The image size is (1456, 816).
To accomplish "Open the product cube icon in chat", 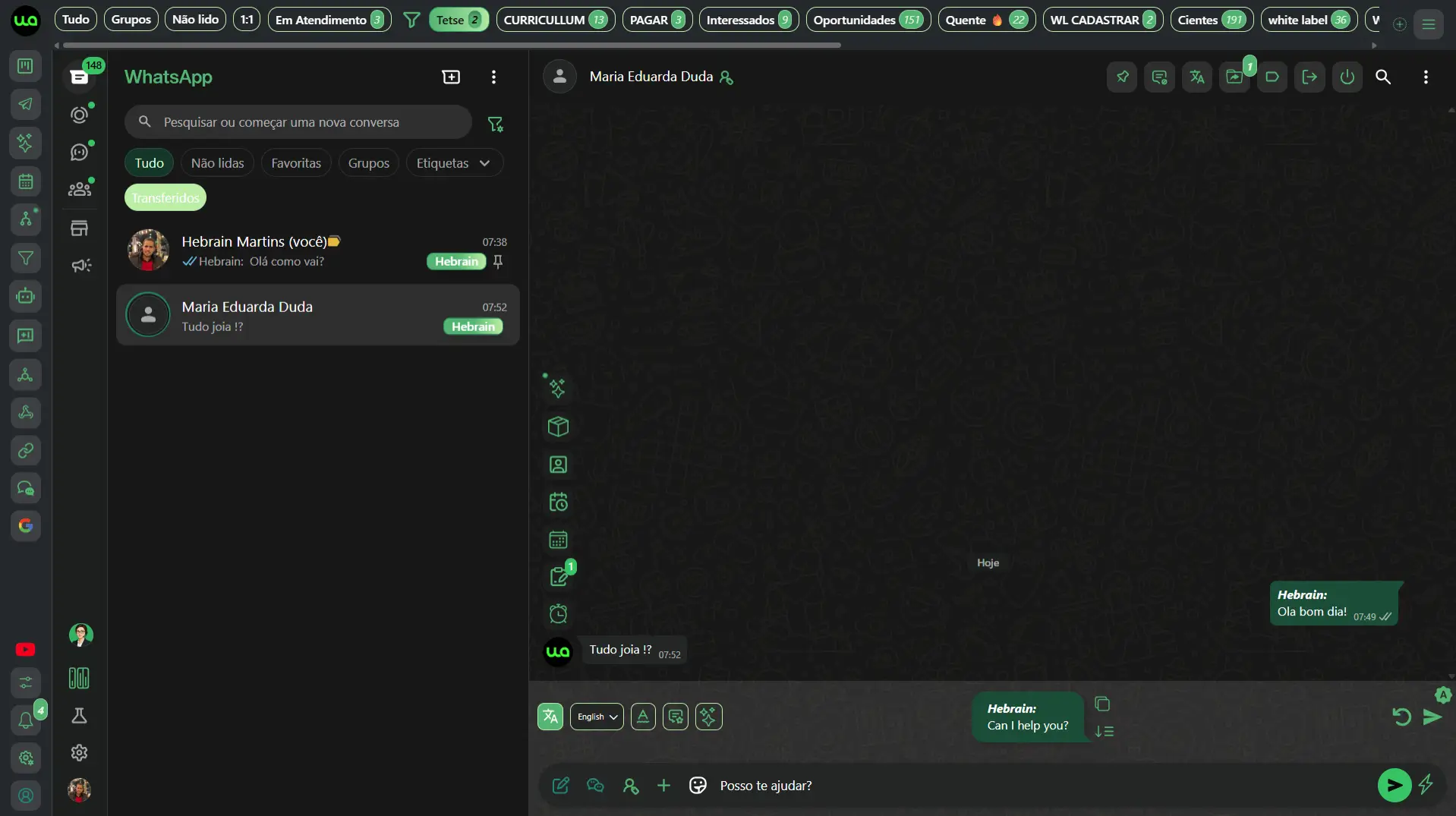I will pyautogui.click(x=558, y=427).
